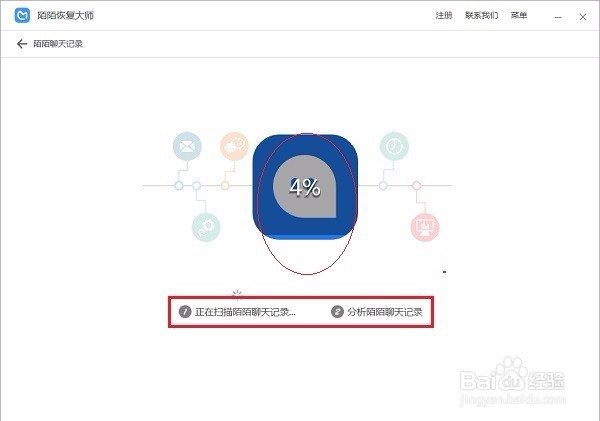
Task: Click the node under the mail icon
Action: (x=179, y=186)
